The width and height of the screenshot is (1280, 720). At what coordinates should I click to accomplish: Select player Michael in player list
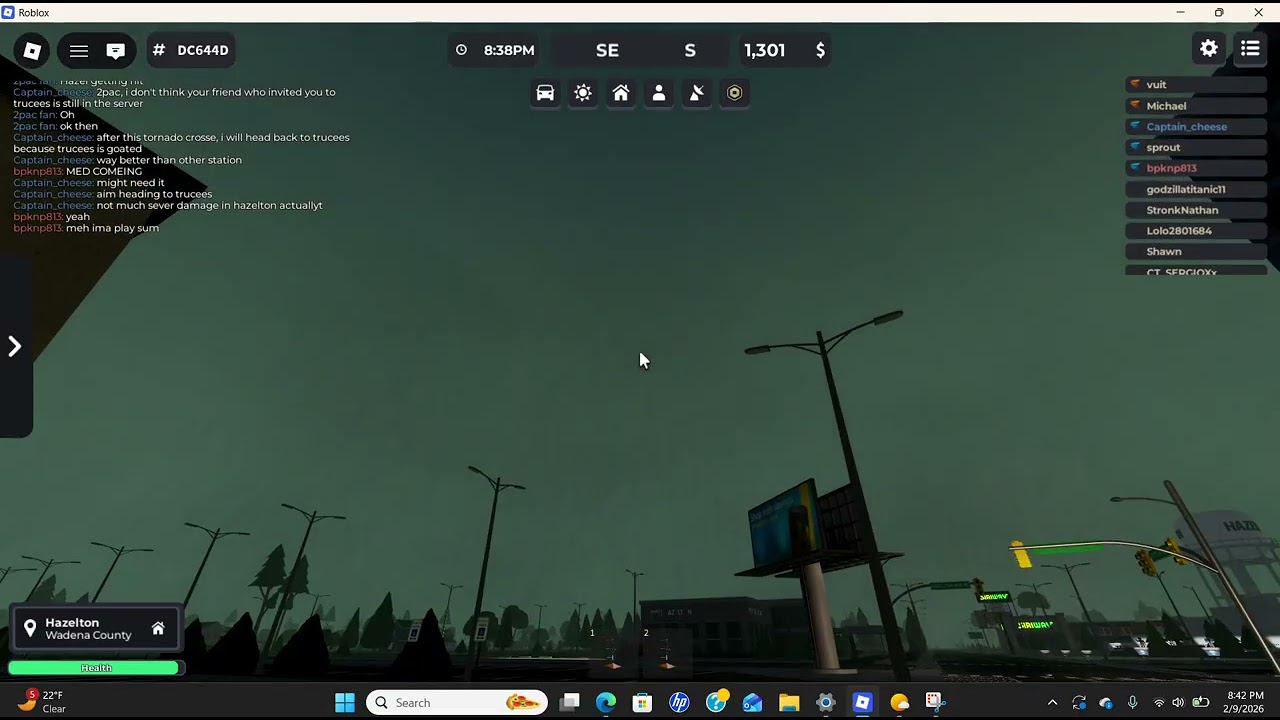tap(1195, 106)
